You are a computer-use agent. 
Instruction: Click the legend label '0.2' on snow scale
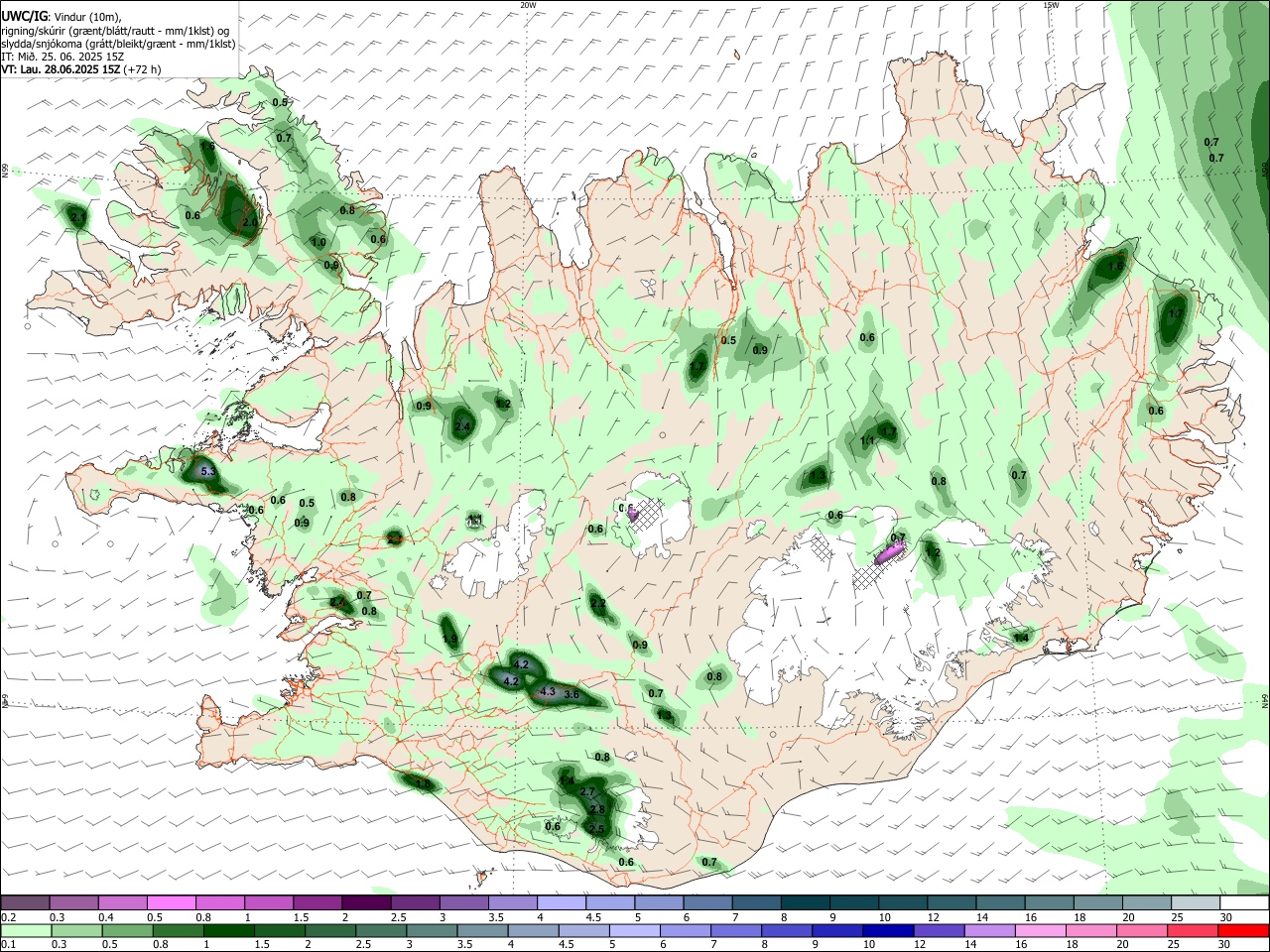coord(8,917)
